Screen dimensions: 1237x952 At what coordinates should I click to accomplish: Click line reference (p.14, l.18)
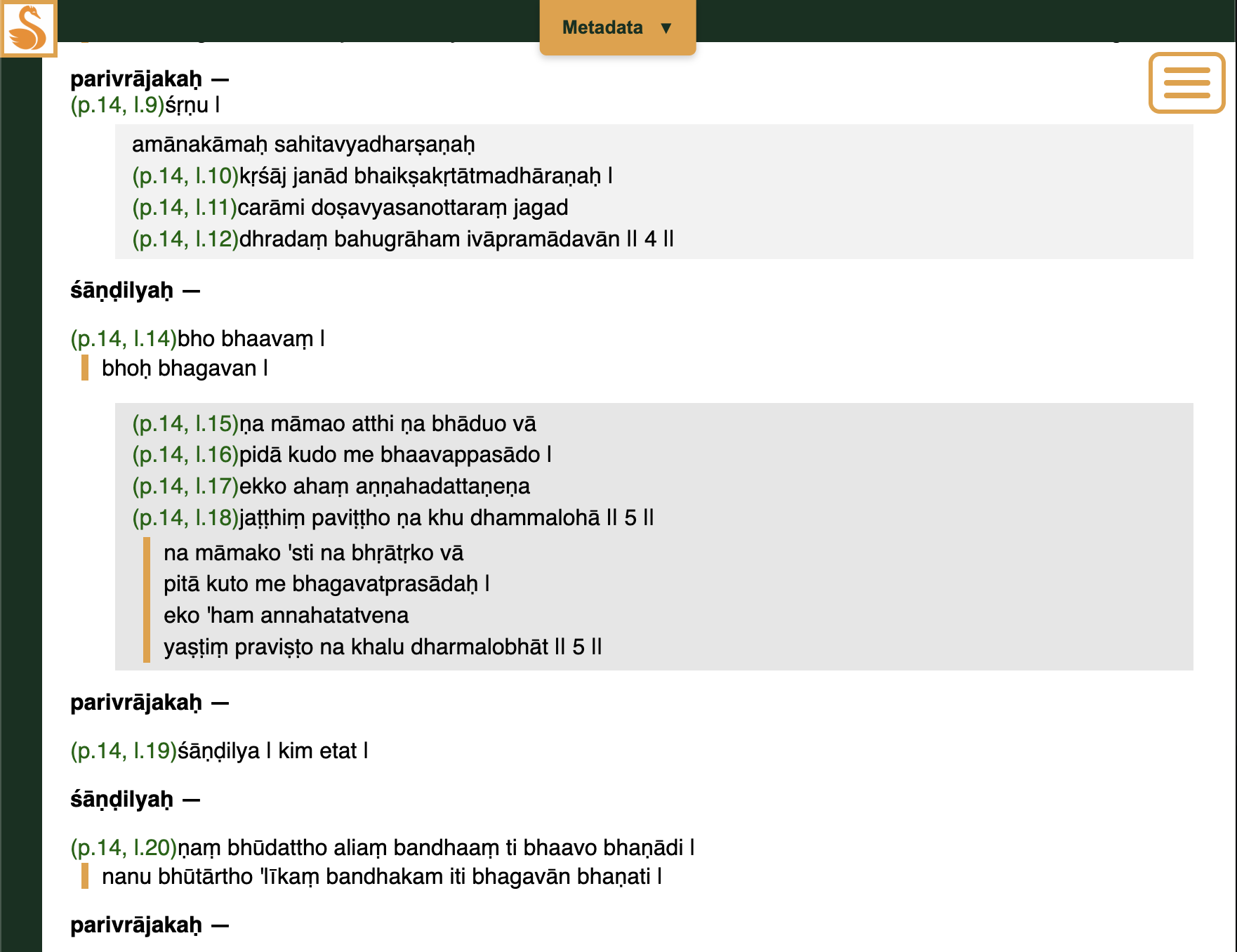(185, 517)
